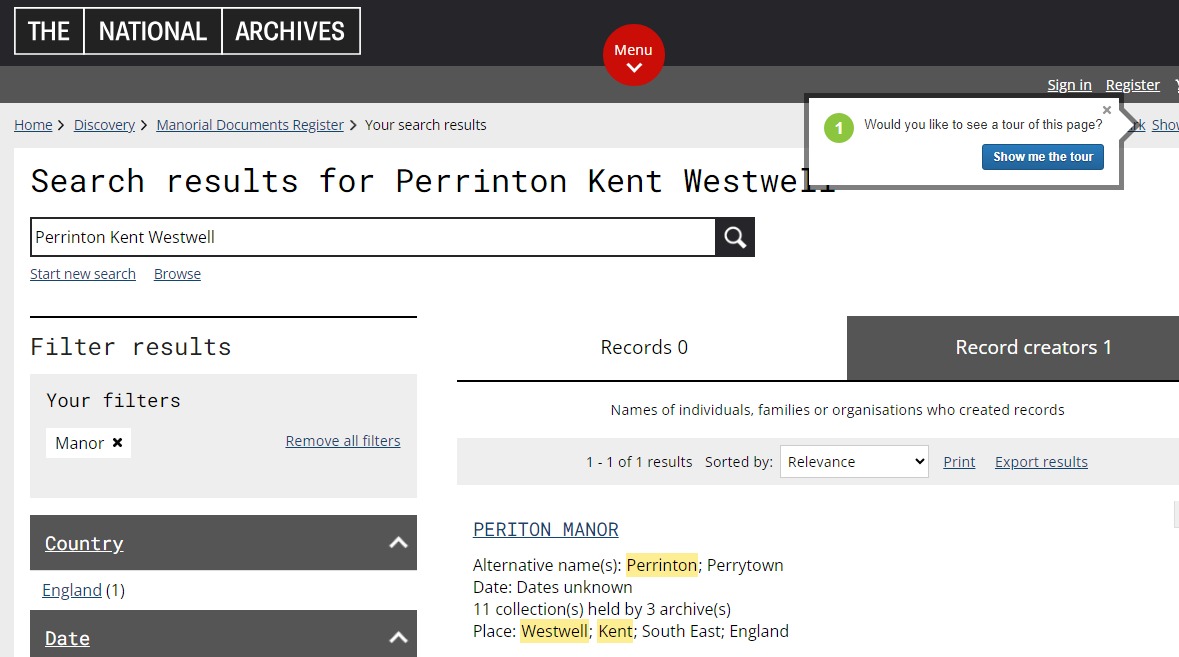Click the Export results link
This screenshot has height=657, width=1179.
1041,462
